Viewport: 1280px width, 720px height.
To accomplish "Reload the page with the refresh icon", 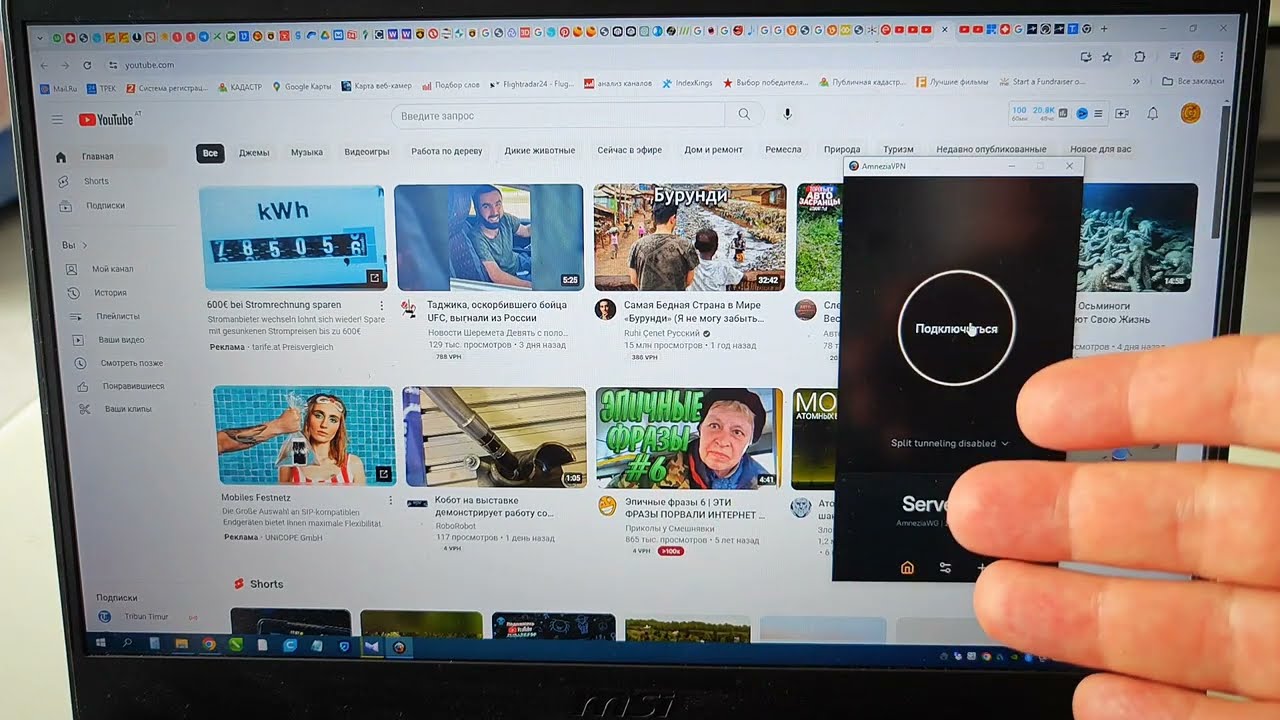I will pos(87,65).
